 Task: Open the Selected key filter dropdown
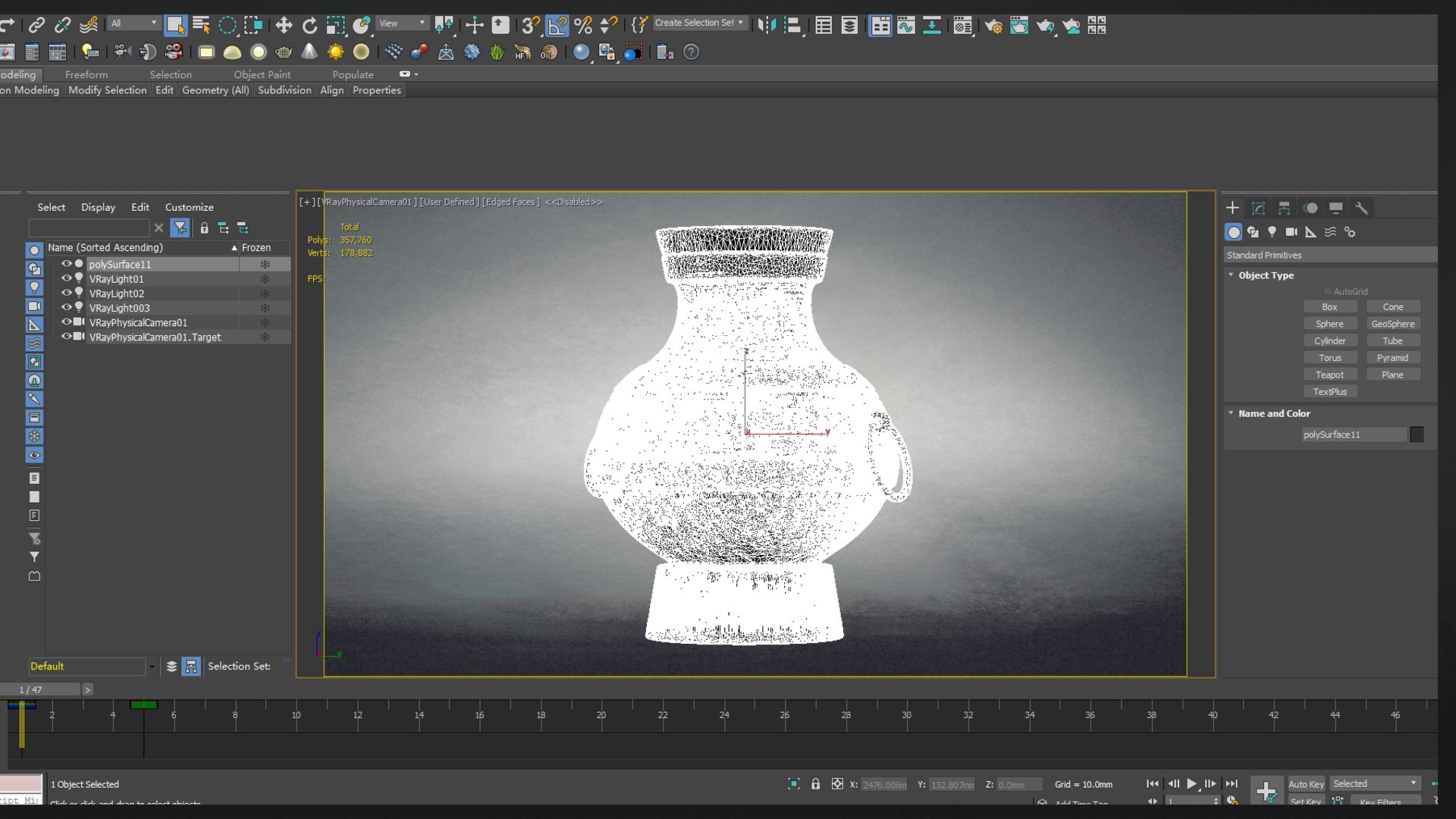click(1375, 783)
